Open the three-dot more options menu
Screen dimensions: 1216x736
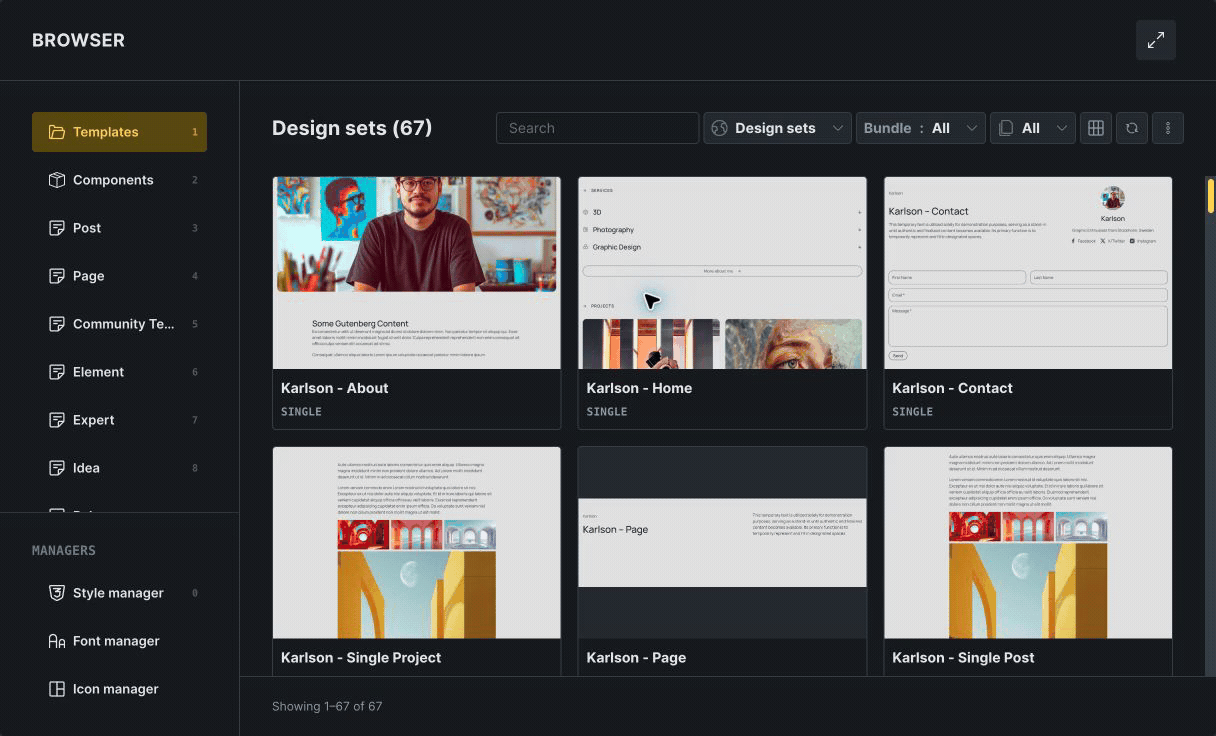[x=1168, y=128]
